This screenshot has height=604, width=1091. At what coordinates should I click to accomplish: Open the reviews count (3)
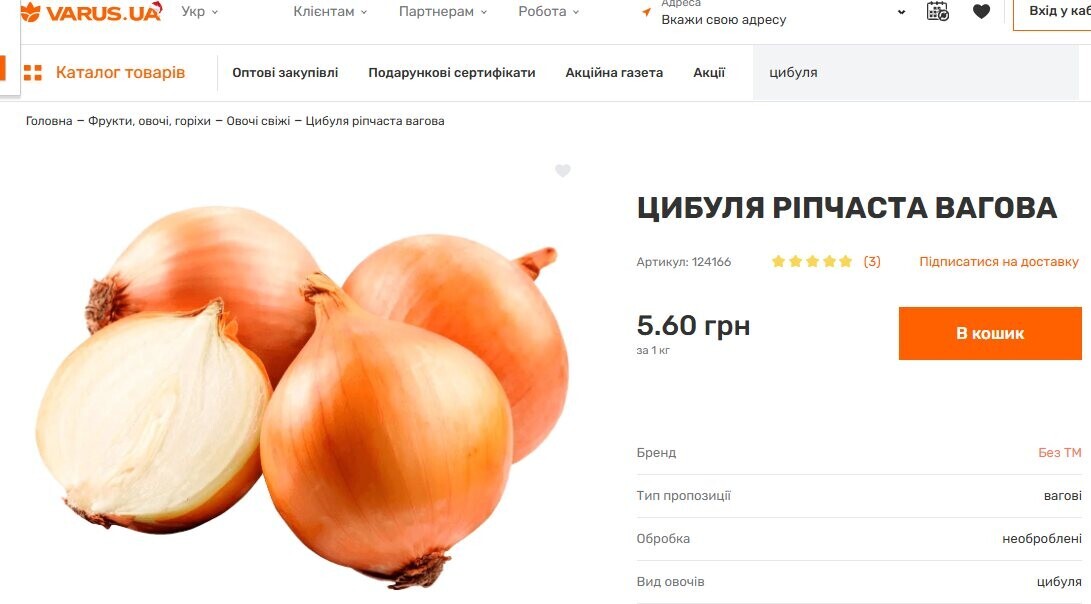pyautogui.click(x=872, y=262)
